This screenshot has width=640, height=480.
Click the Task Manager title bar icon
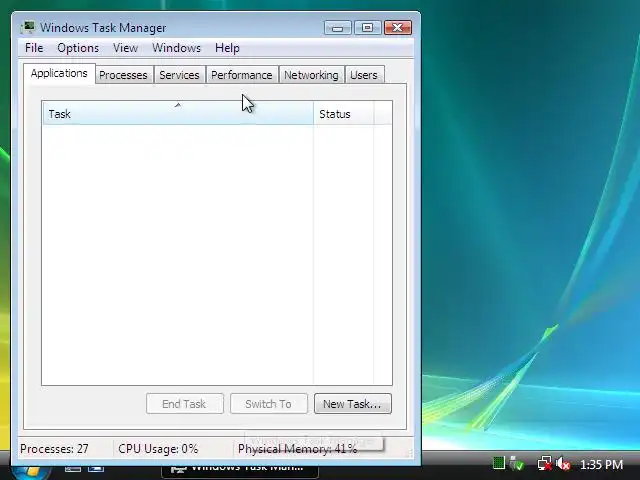click(x=28, y=27)
